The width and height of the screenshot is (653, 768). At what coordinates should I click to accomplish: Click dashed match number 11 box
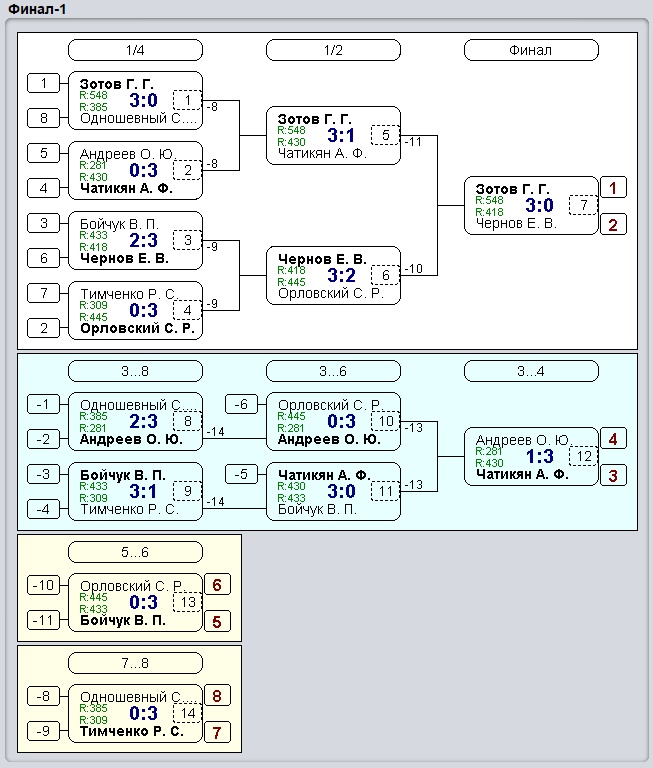tap(386, 491)
